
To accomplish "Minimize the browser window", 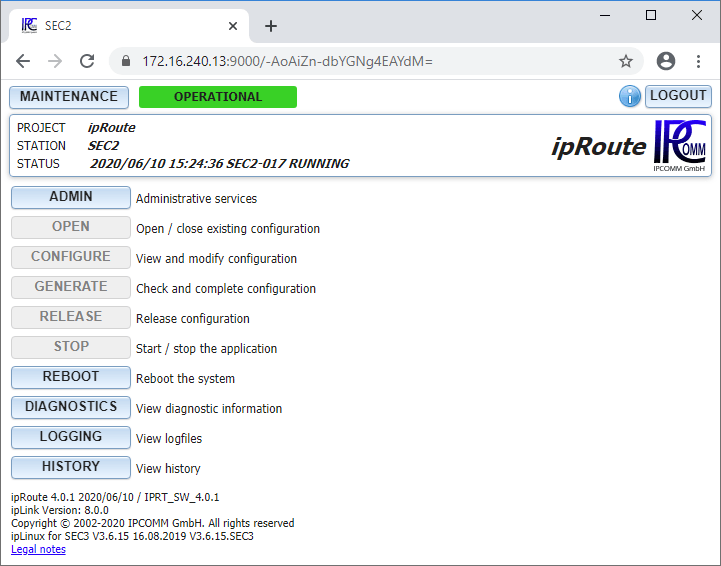I will [x=605, y=15].
